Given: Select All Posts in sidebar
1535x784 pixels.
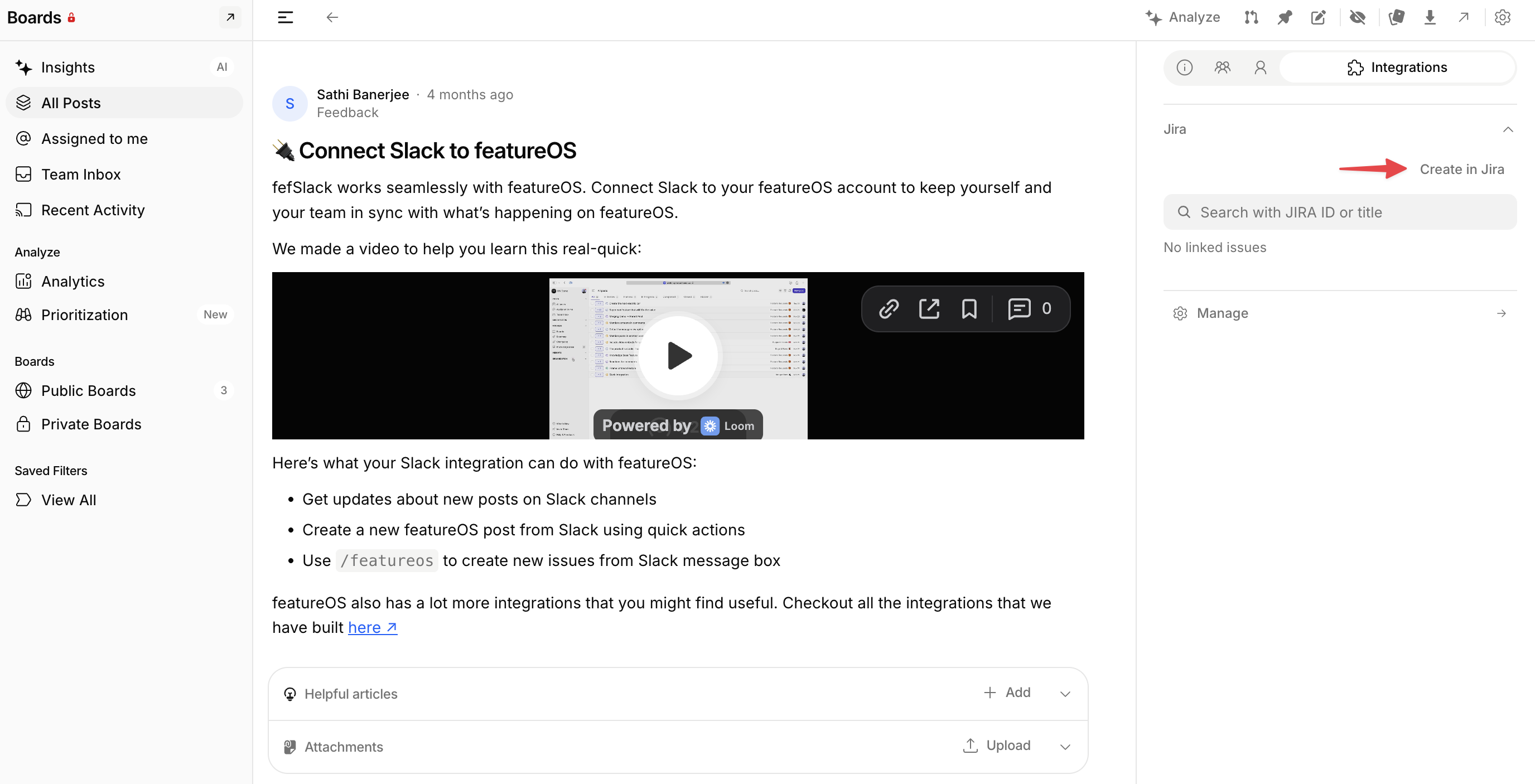Looking at the screenshot, I should point(124,103).
